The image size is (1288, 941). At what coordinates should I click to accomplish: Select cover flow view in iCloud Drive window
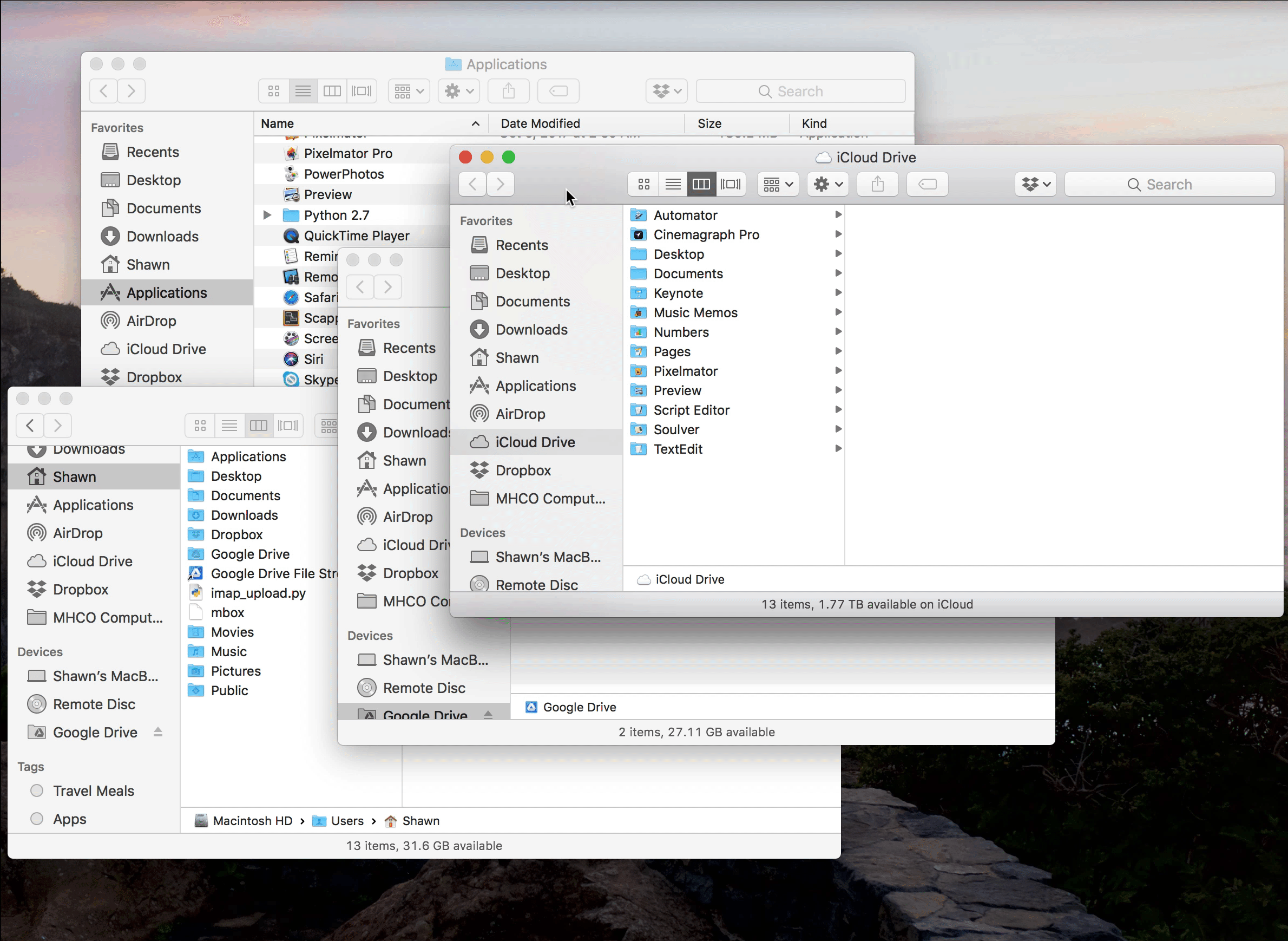731,184
